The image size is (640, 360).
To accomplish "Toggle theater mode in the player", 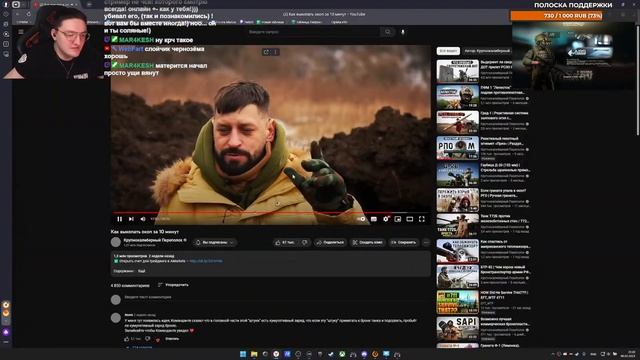I will (x=409, y=219).
